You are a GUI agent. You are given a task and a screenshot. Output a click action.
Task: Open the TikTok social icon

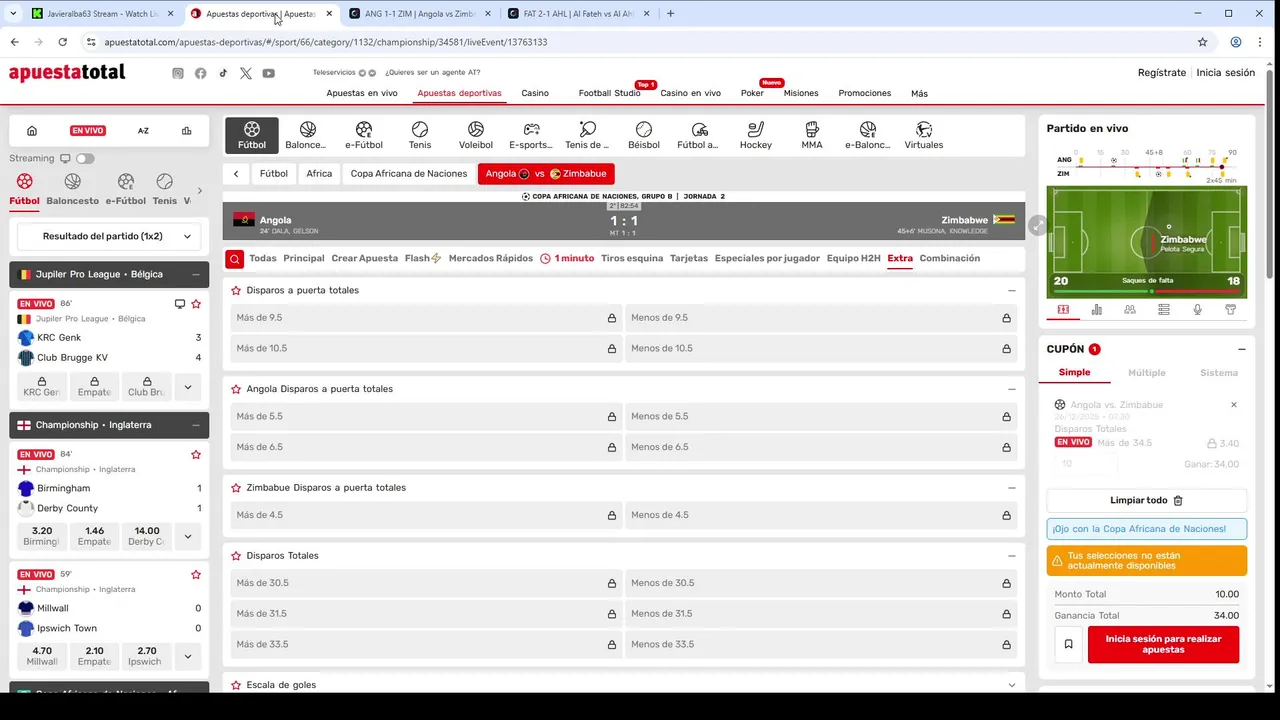223,73
